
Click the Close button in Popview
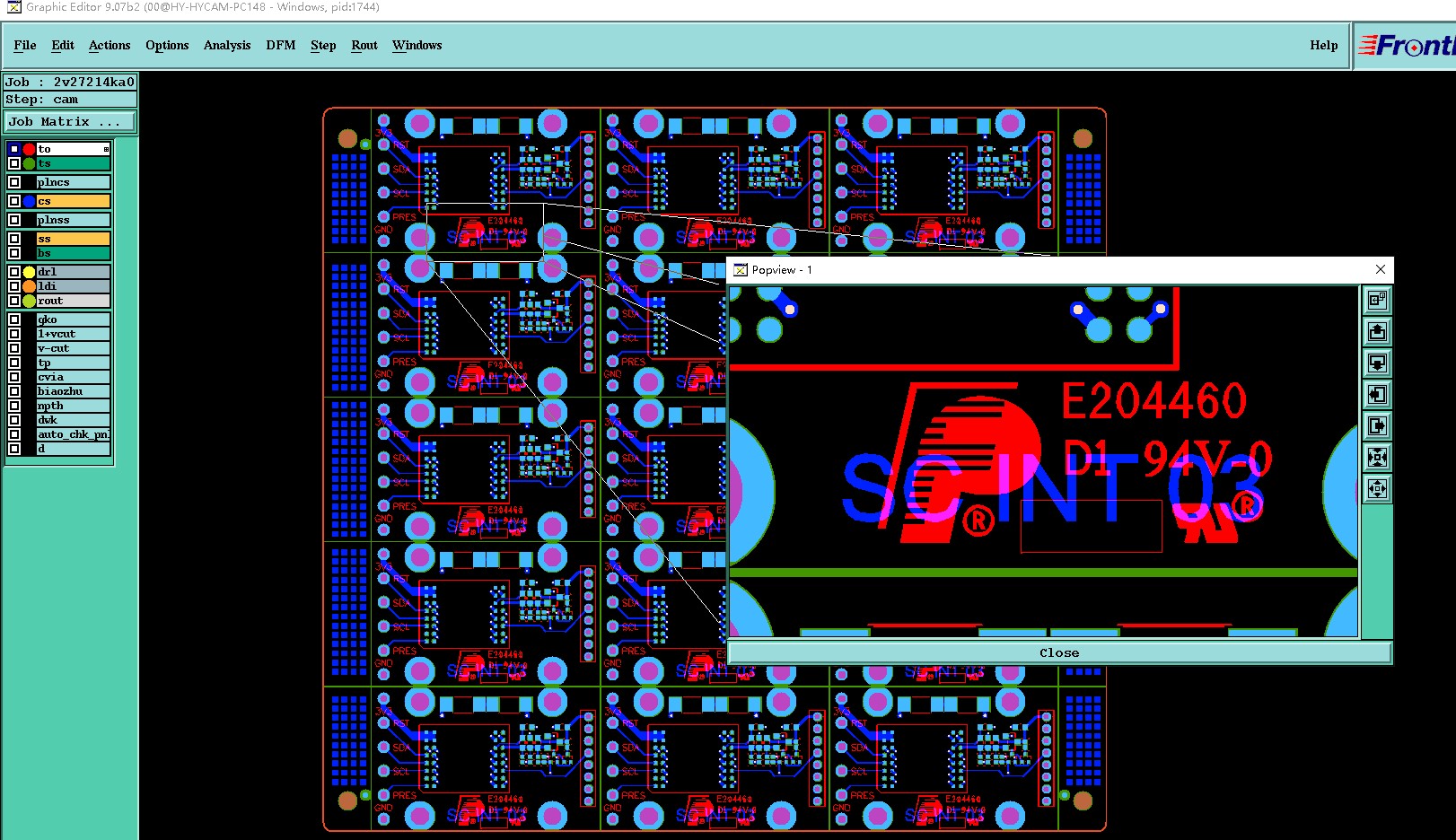(x=1059, y=652)
